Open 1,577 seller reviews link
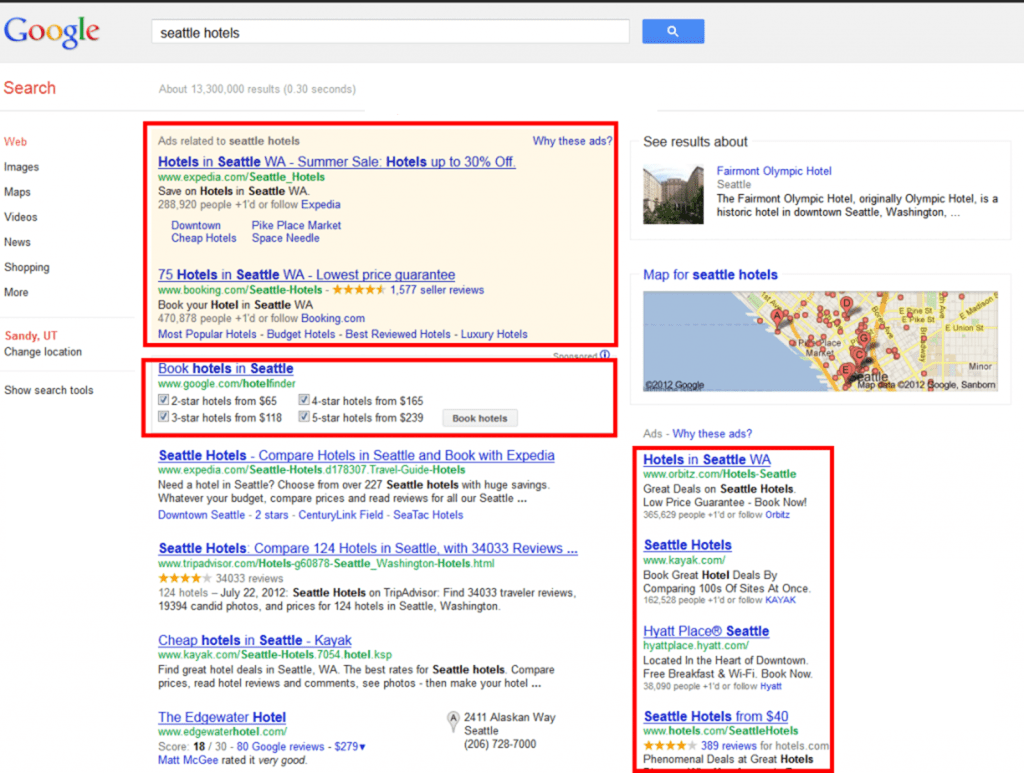Screen dimensions: 1024x773 (x=437, y=290)
